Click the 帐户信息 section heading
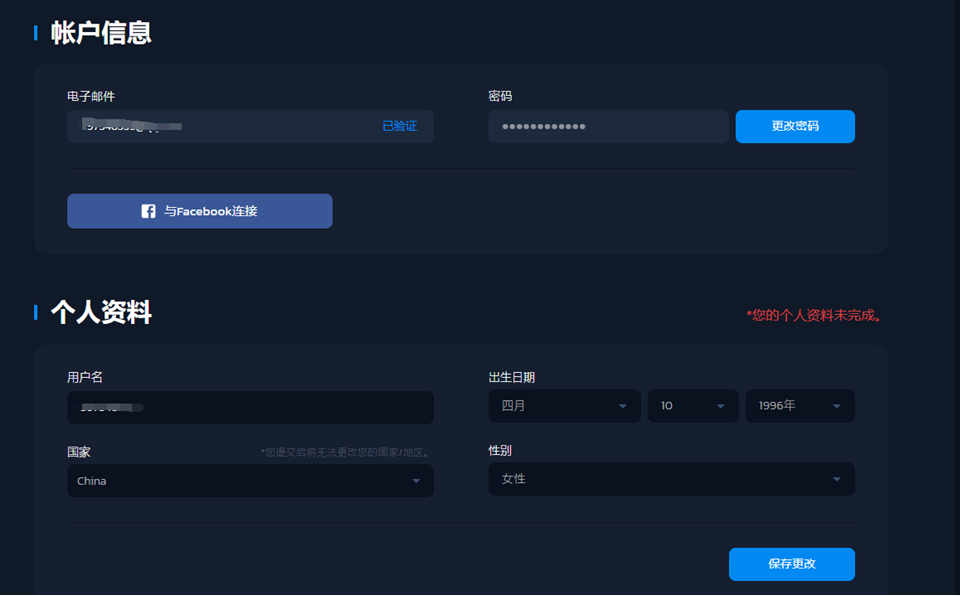 coord(101,32)
